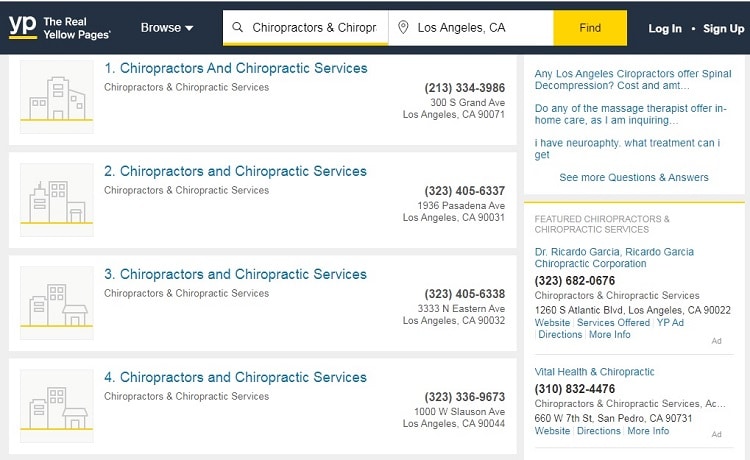Click Services Offered for Ricardo Garcia
Screen dimensions: 750x460
(x=613, y=323)
